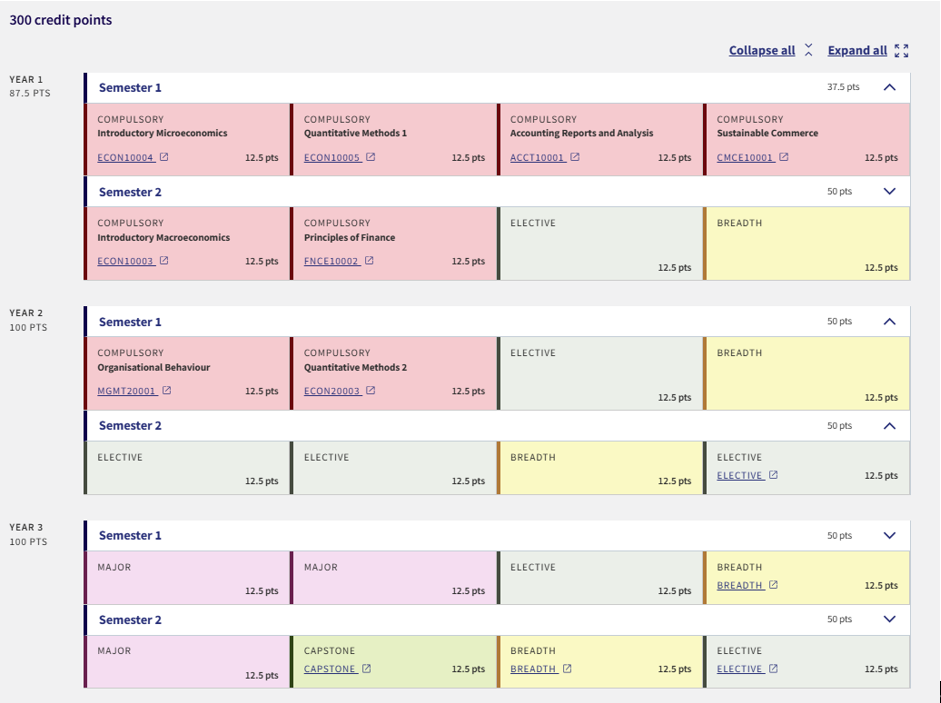Screen dimensions: 941x703
Task: Click external link icon next to MGMT20001
Action: point(167,391)
